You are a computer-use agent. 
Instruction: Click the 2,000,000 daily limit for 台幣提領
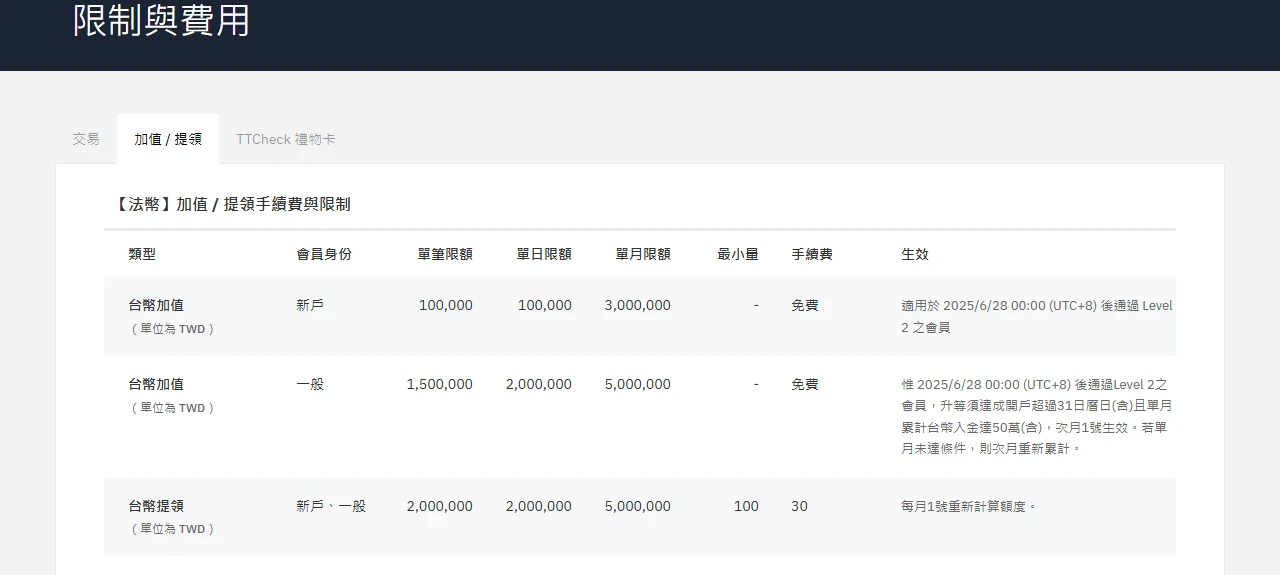click(x=539, y=506)
